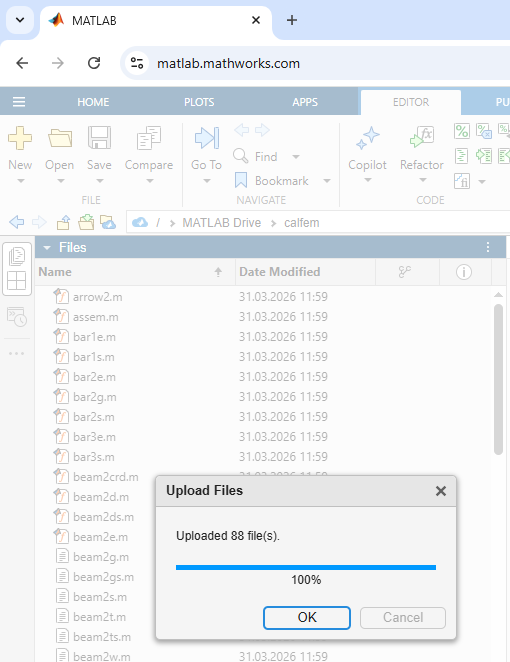Click the Increase Indent icon
This screenshot has width=510, height=662.
484,156
